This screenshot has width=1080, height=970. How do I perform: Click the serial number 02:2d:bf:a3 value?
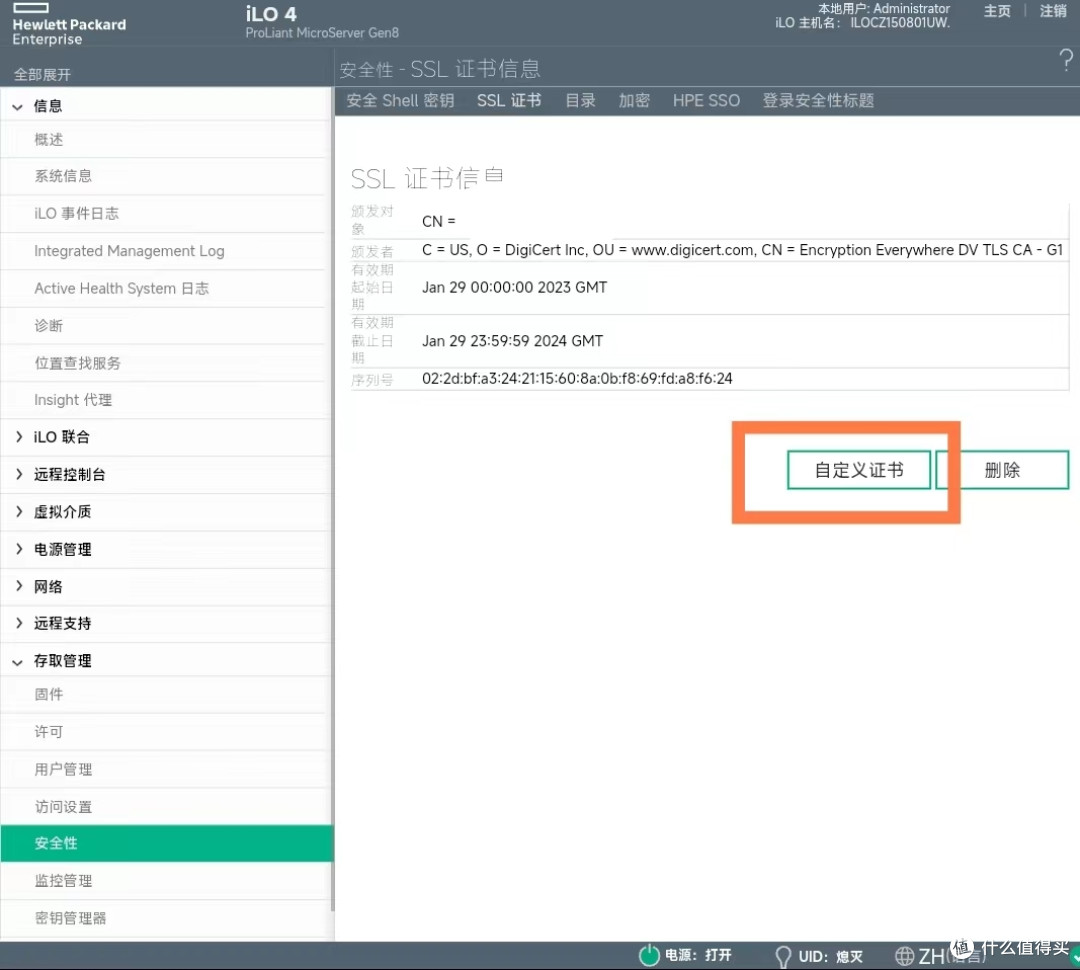pyautogui.click(x=577, y=378)
